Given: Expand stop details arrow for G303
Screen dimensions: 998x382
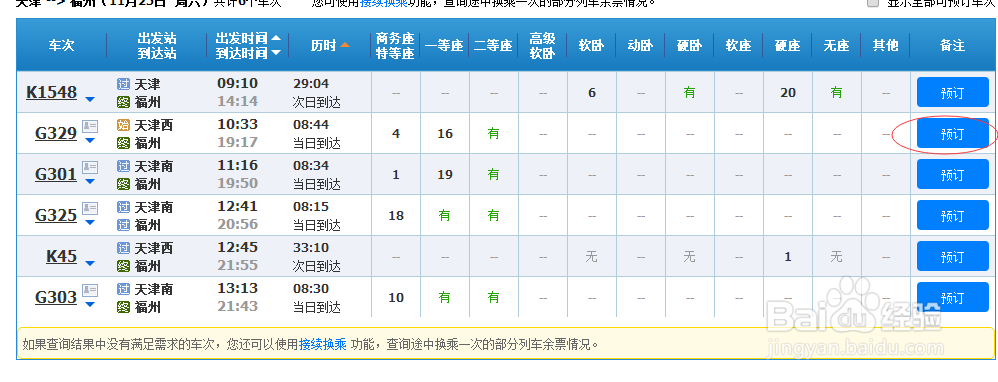Looking at the screenshot, I should [x=90, y=304].
